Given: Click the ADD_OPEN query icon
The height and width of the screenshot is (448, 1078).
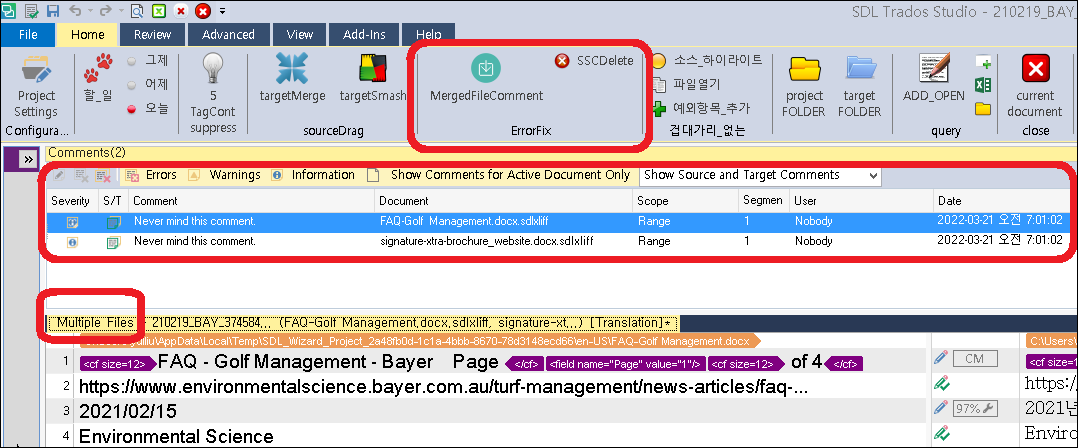Looking at the screenshot, I should pos(934,78).
